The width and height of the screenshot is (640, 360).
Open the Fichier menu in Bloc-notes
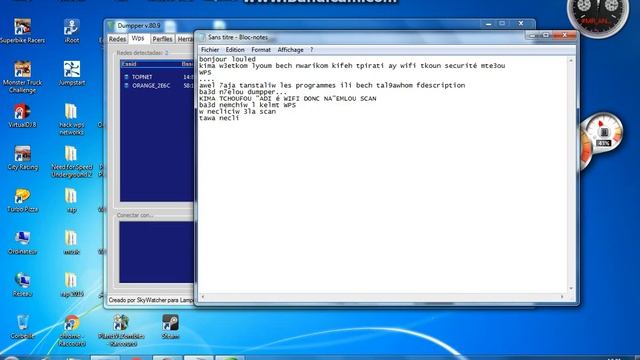210,50
